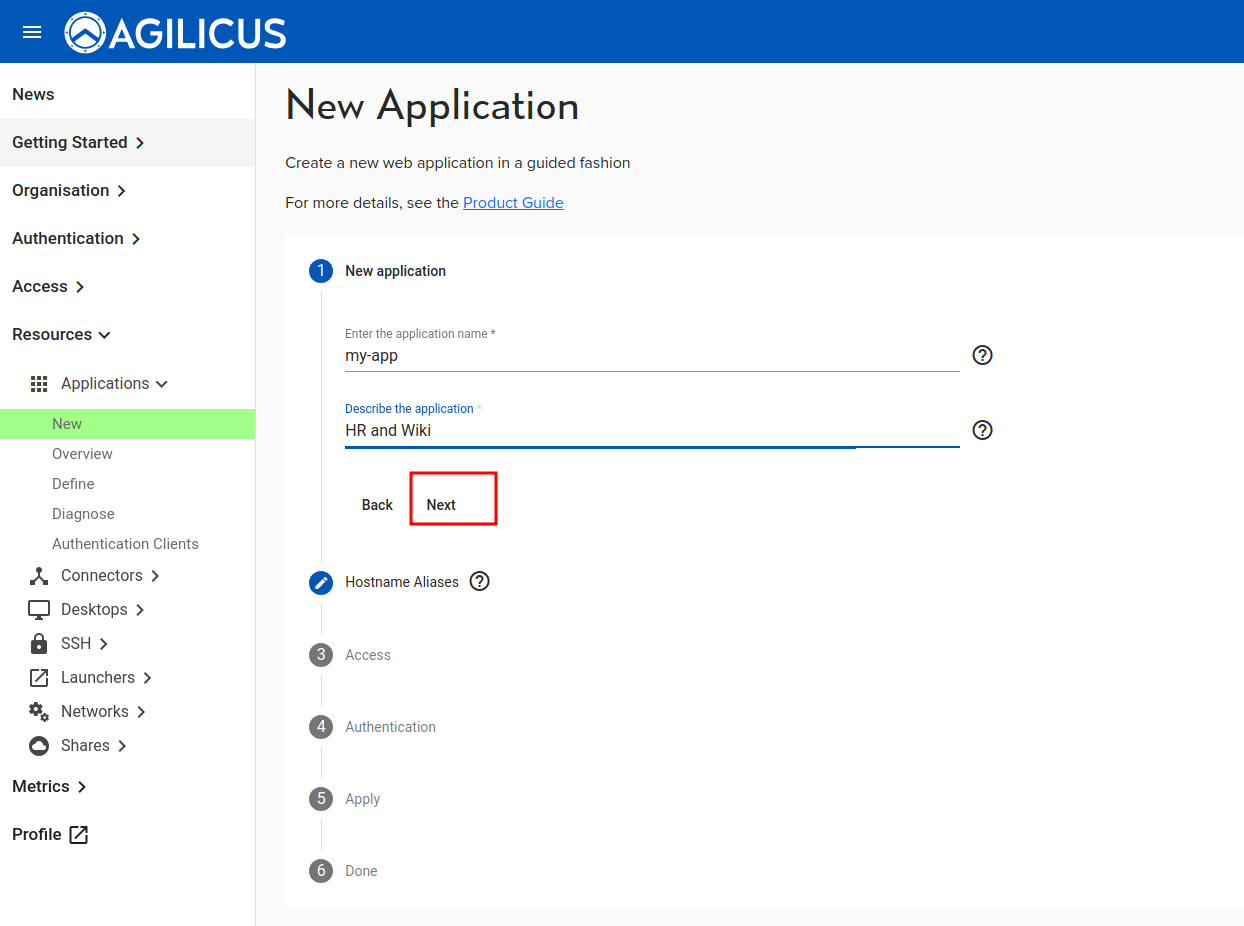
Task: Click the Agilicus logo
Action: click(x=176, y=33)
